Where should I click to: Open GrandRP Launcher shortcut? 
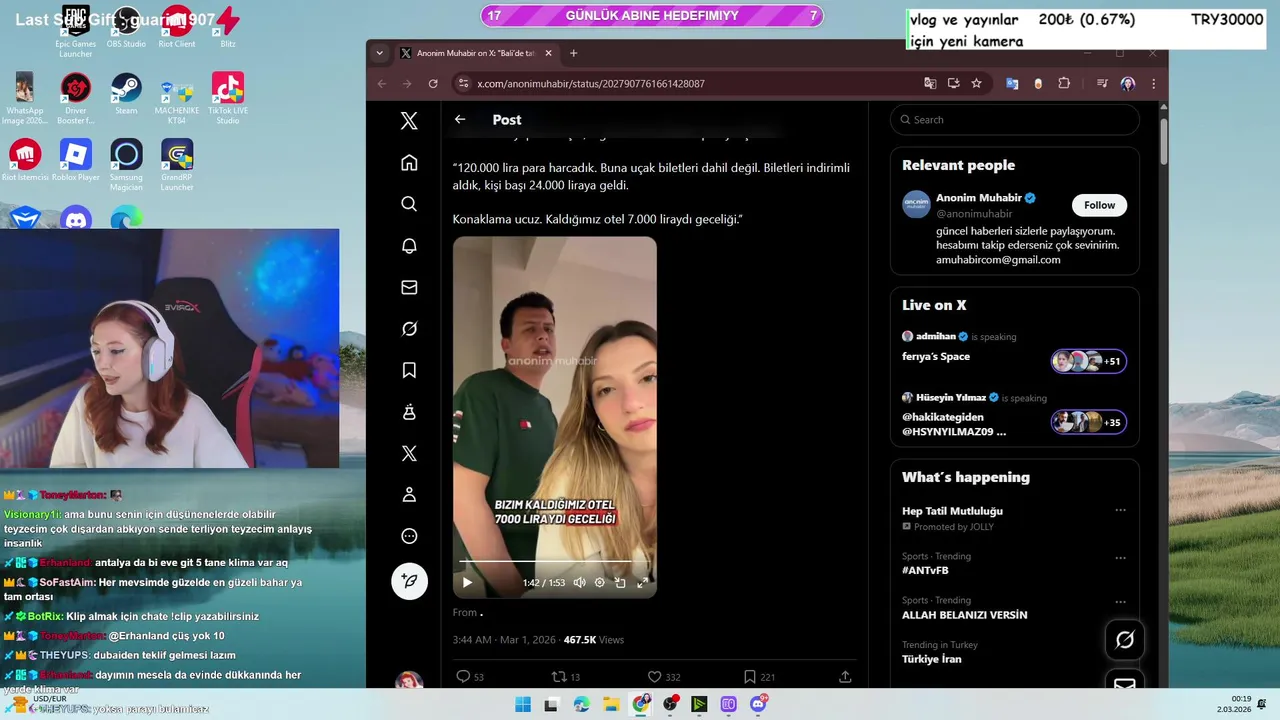[177, 165]
